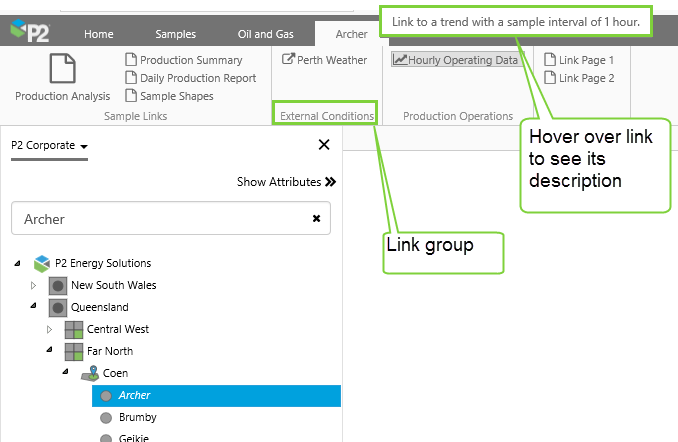Screen dimensions: 678x442
Task: Expand the Central West node
Action: tap(49, 329)
